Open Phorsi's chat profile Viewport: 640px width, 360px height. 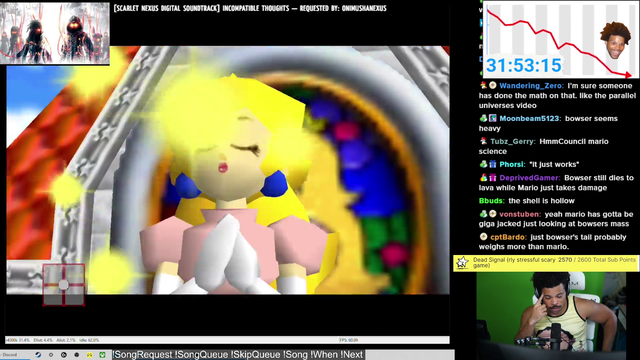(512, 164)
